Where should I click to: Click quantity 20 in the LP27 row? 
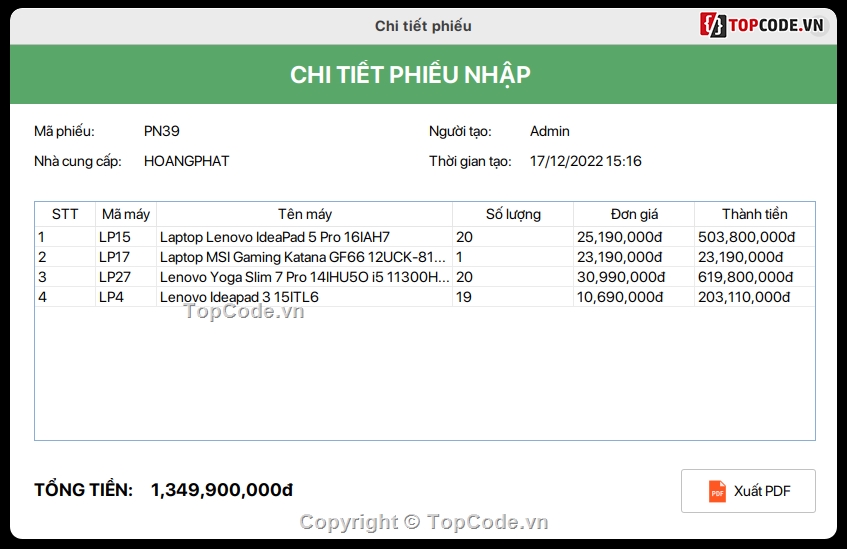(513, 277)
